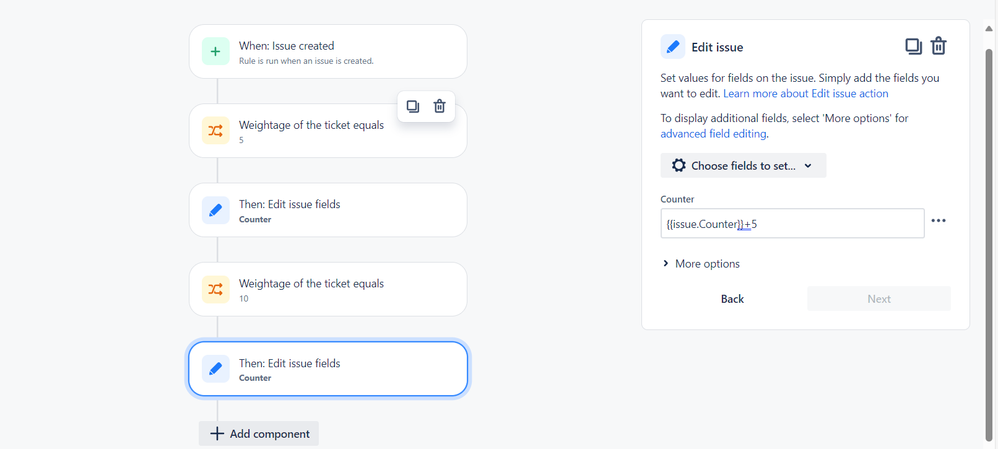Open the Choose fields to set dropdown

(x=743, y=166)
